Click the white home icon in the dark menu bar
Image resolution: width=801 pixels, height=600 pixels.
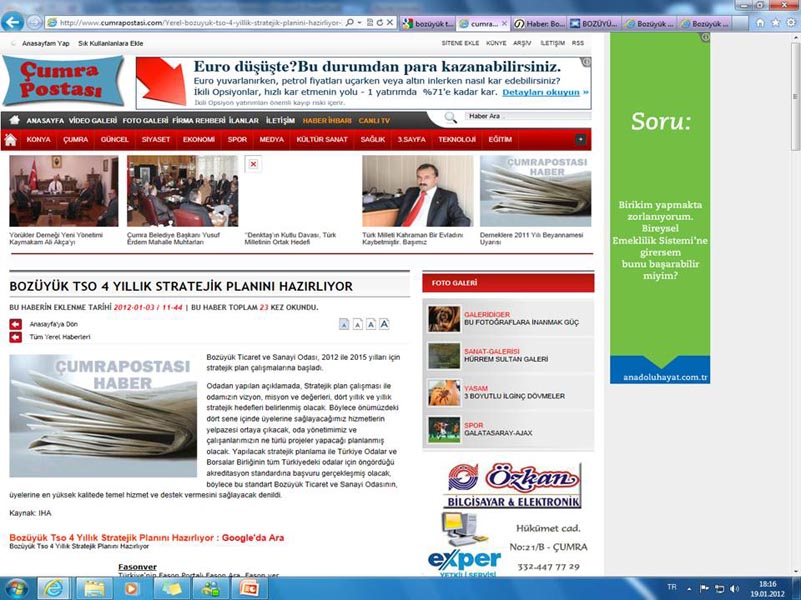coord(14,120)
